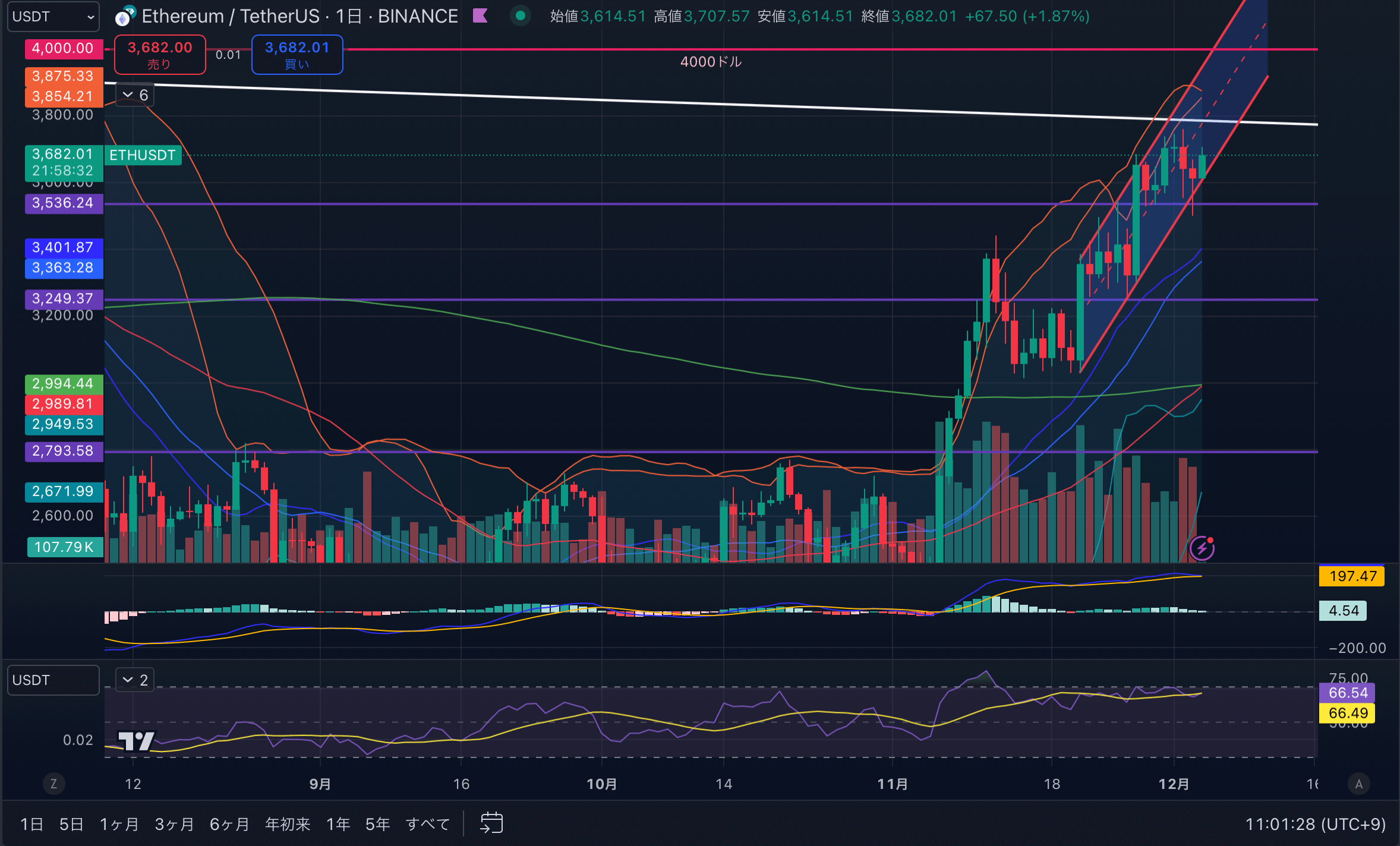
Task: Click the purple flag marker icon
Action: coord(480,16)
